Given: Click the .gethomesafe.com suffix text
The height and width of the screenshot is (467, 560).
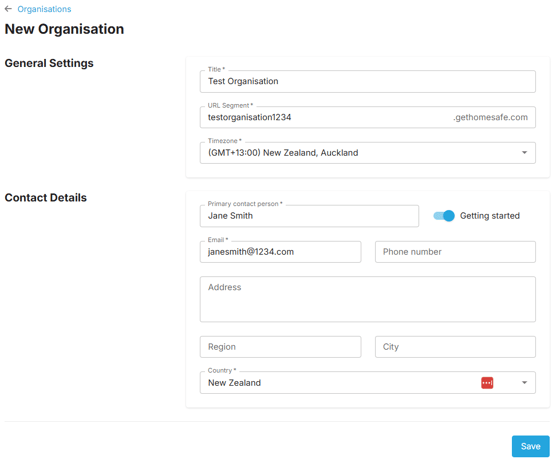Looking at the screenshot, I should (490, 117).
